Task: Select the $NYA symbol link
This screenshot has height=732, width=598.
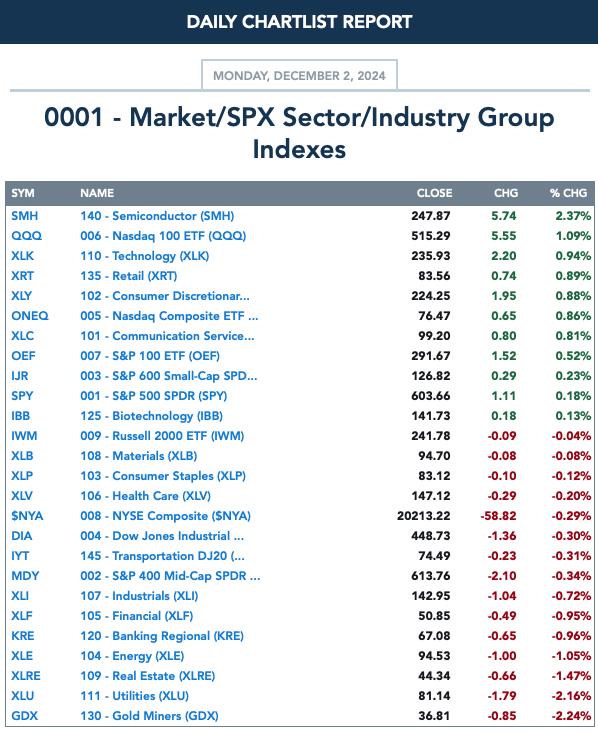Action: (27, 516)
